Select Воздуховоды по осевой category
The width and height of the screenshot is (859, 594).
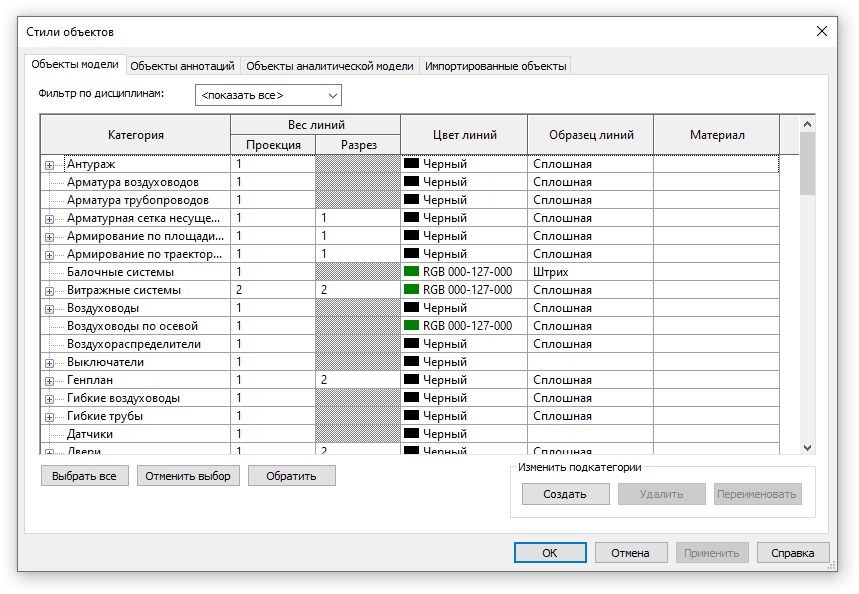point(135,326)
